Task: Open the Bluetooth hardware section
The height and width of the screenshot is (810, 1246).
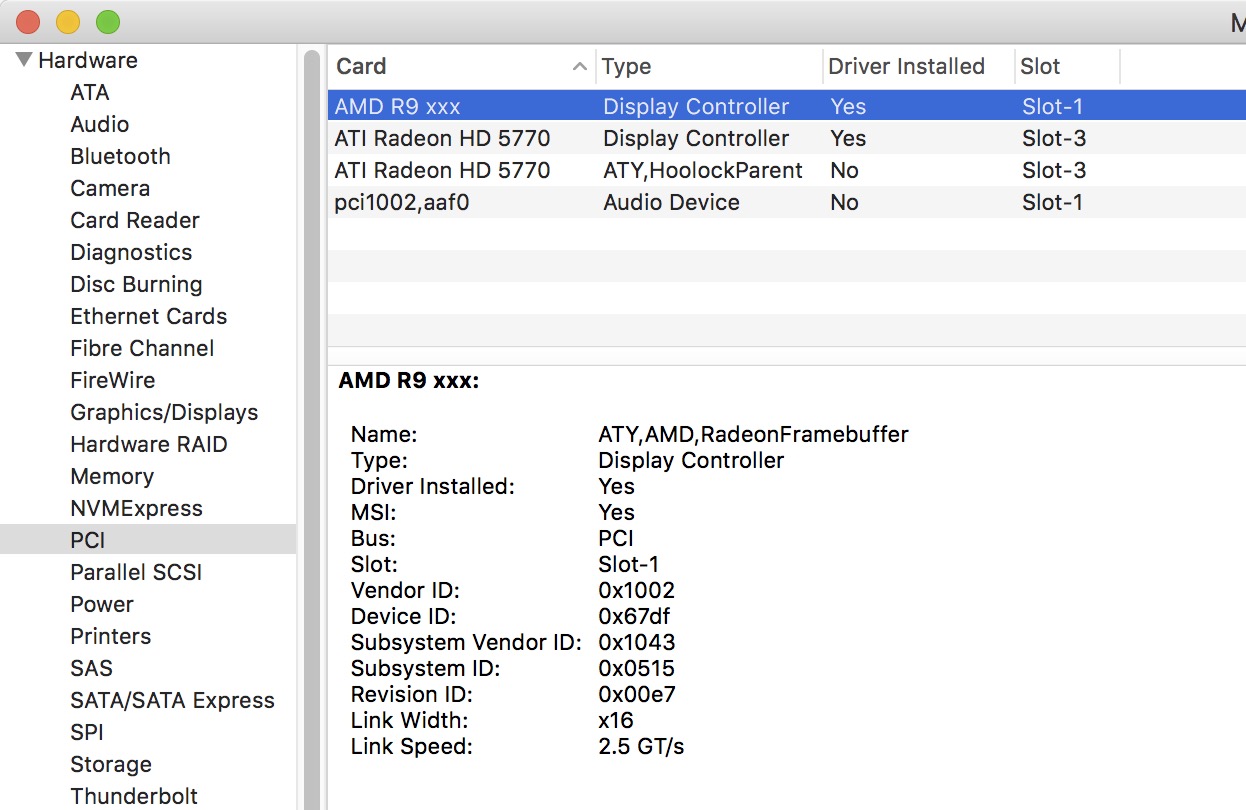Action: click(x=120, y=156)
